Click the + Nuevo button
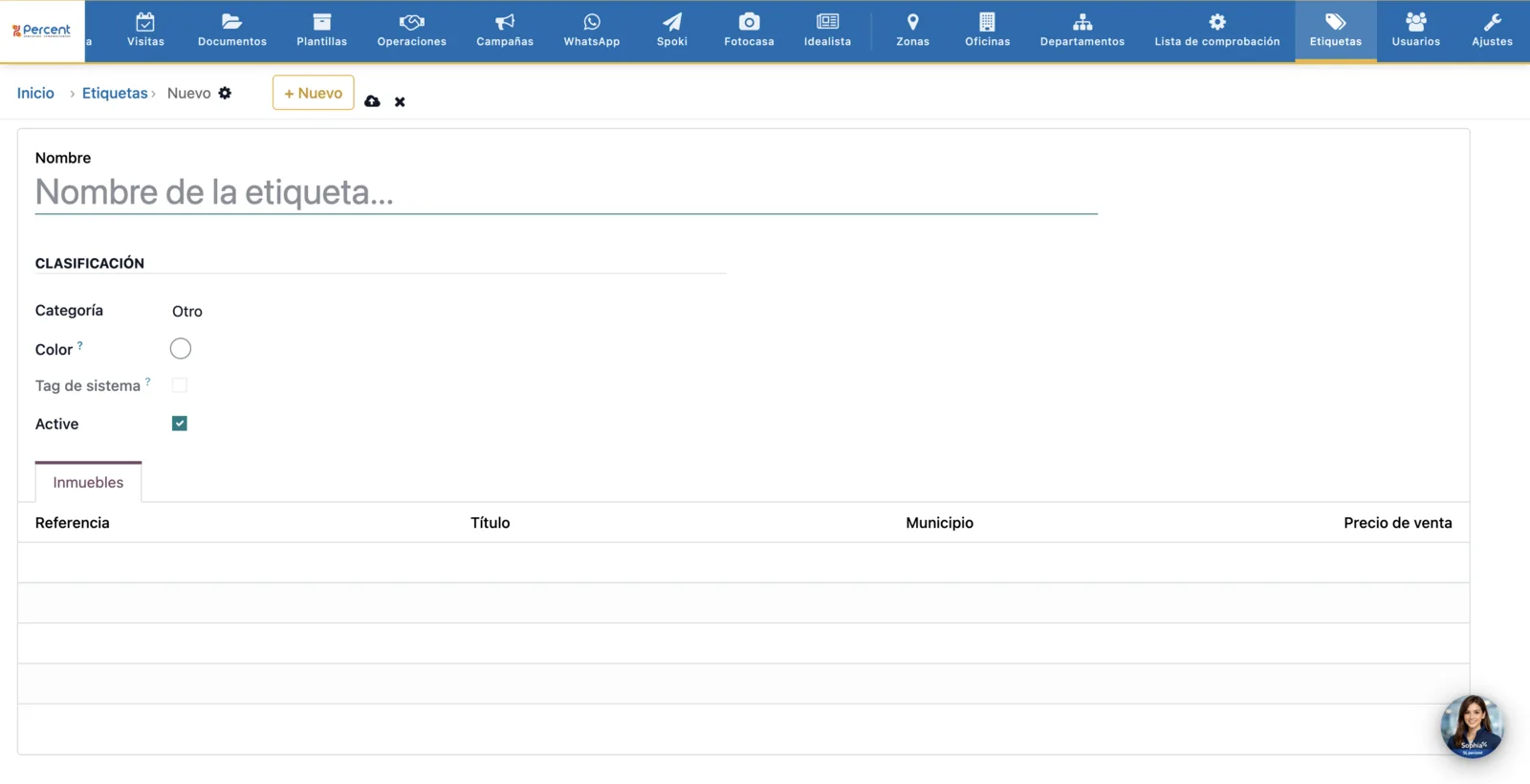This screenshot has width=1530, height=784. point(314,93)
